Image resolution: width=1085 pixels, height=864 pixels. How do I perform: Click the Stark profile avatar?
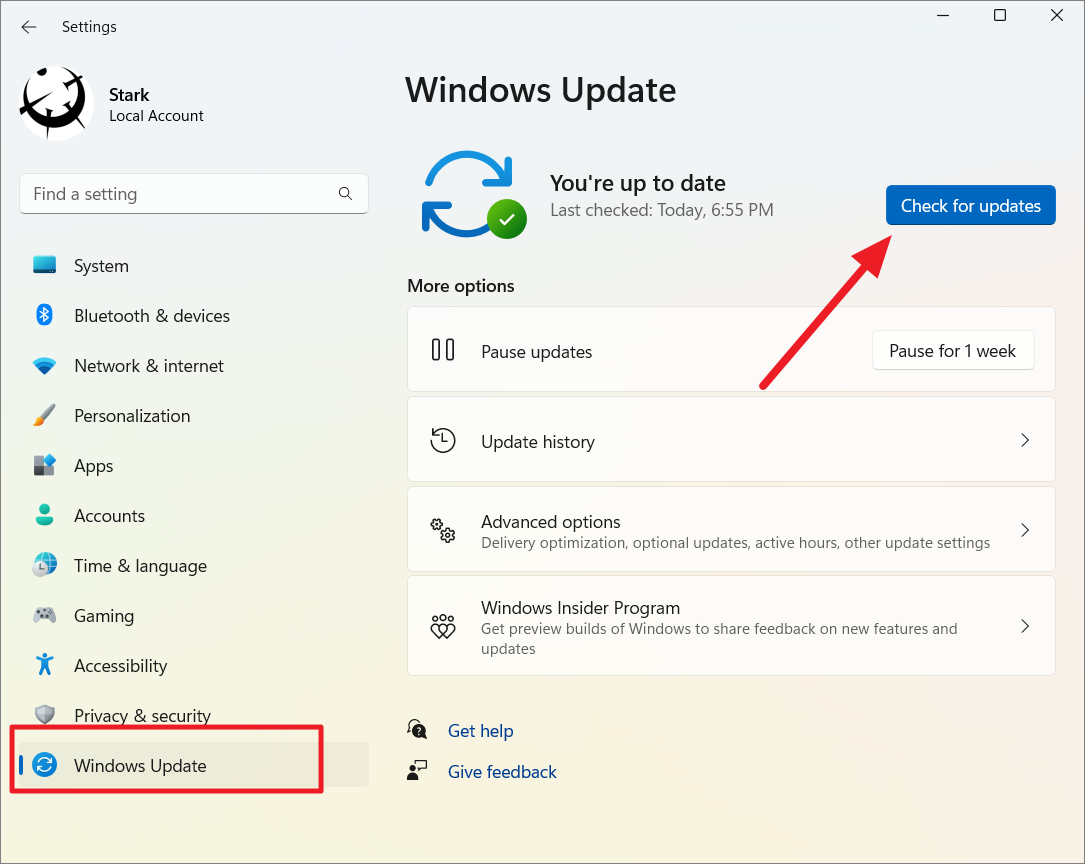coord(56,103)
